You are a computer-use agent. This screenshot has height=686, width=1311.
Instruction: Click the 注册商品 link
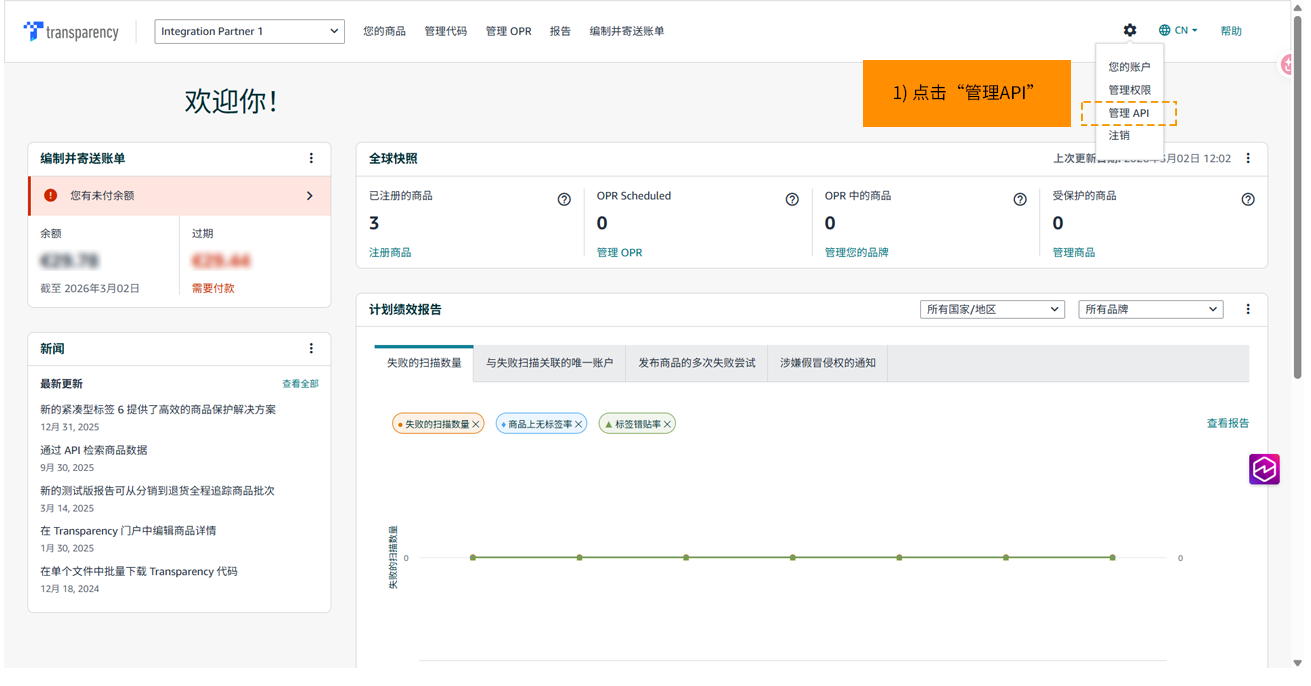[x=390, y=252]
